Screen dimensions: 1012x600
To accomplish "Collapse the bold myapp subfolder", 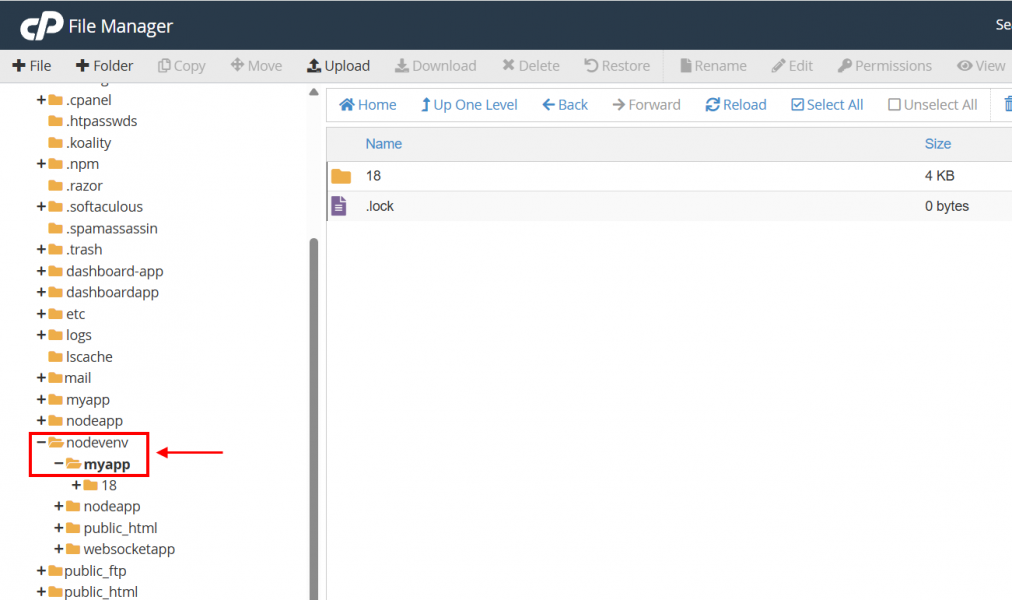I will (x=59, y=463).
